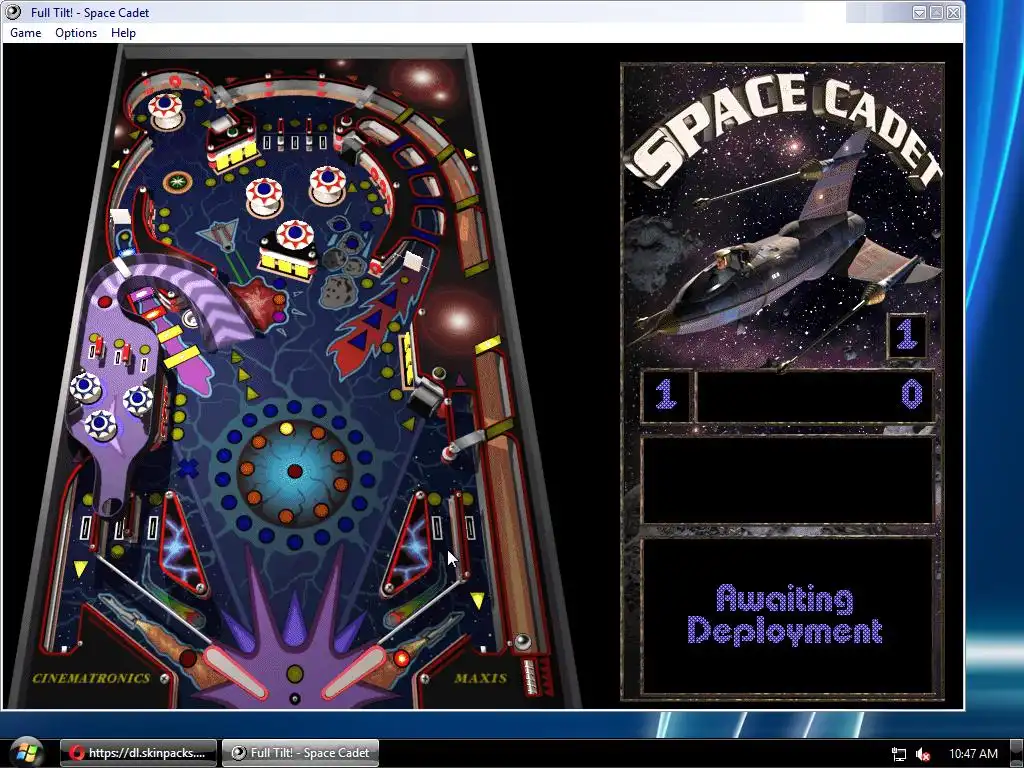
Task: Click the yellow-green light between the flippers
Action: coord(295,673)
